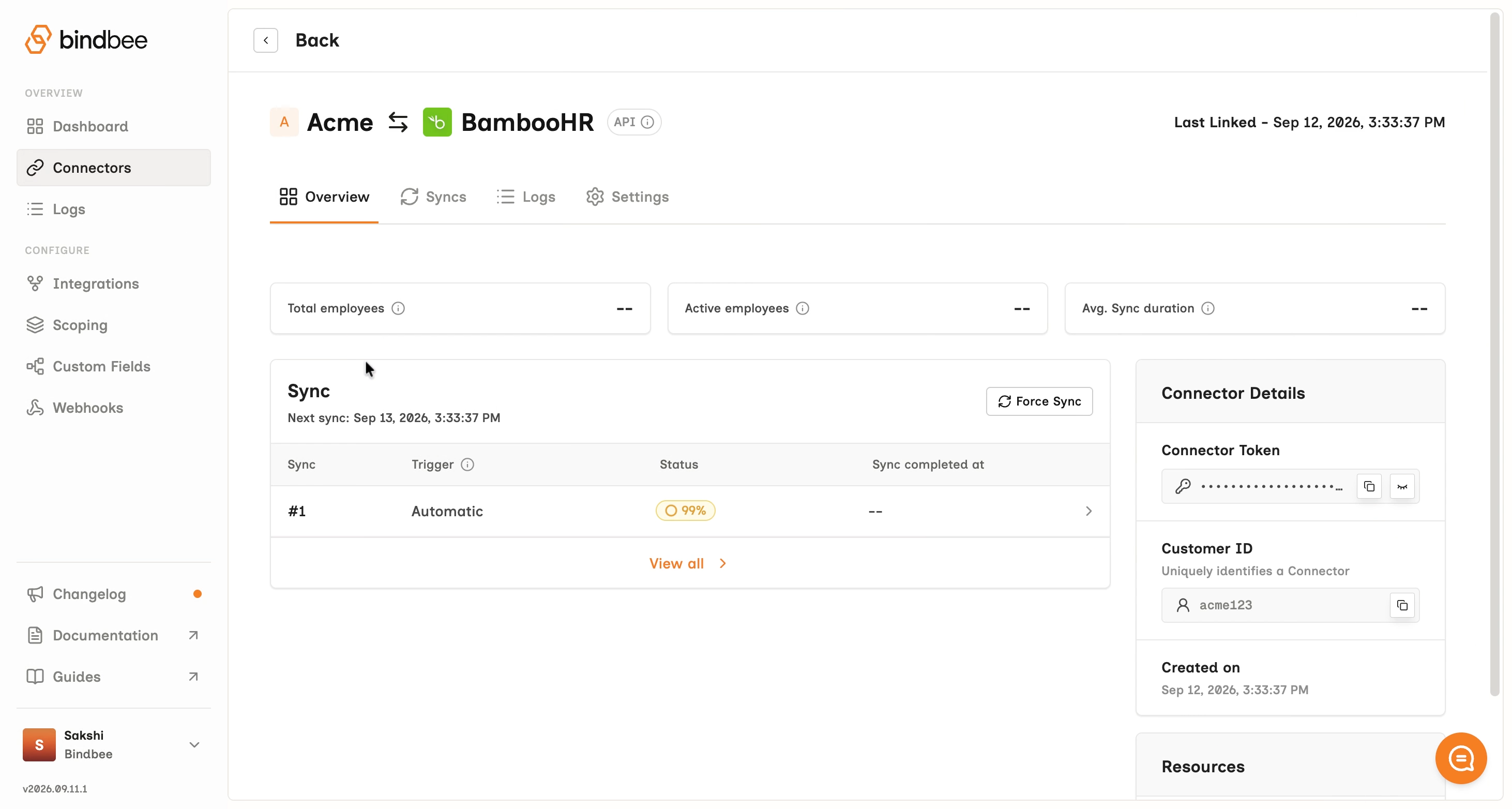Click the Acme avatar icon

pos(285,122)
